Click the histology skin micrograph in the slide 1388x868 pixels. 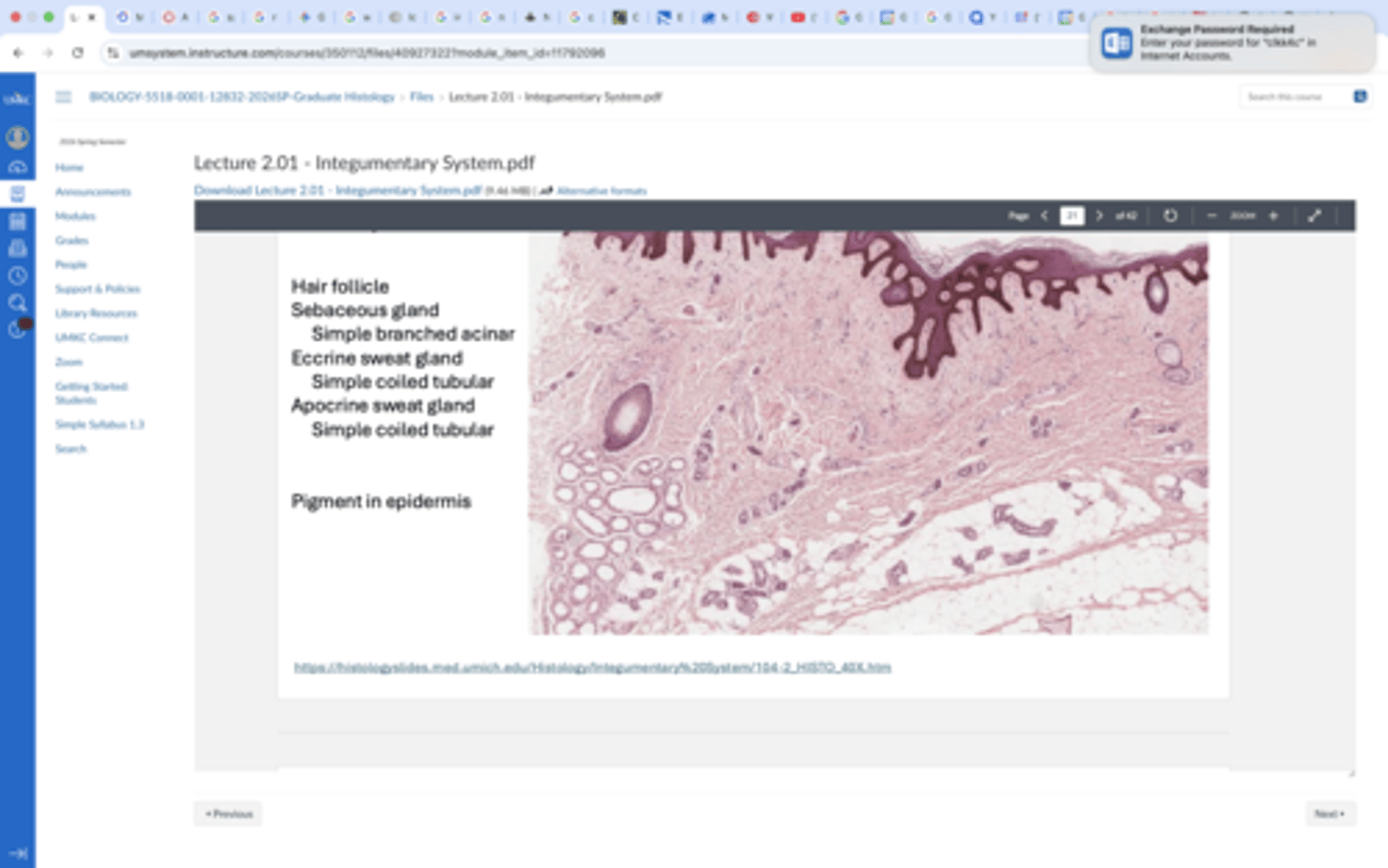[867, 432]
